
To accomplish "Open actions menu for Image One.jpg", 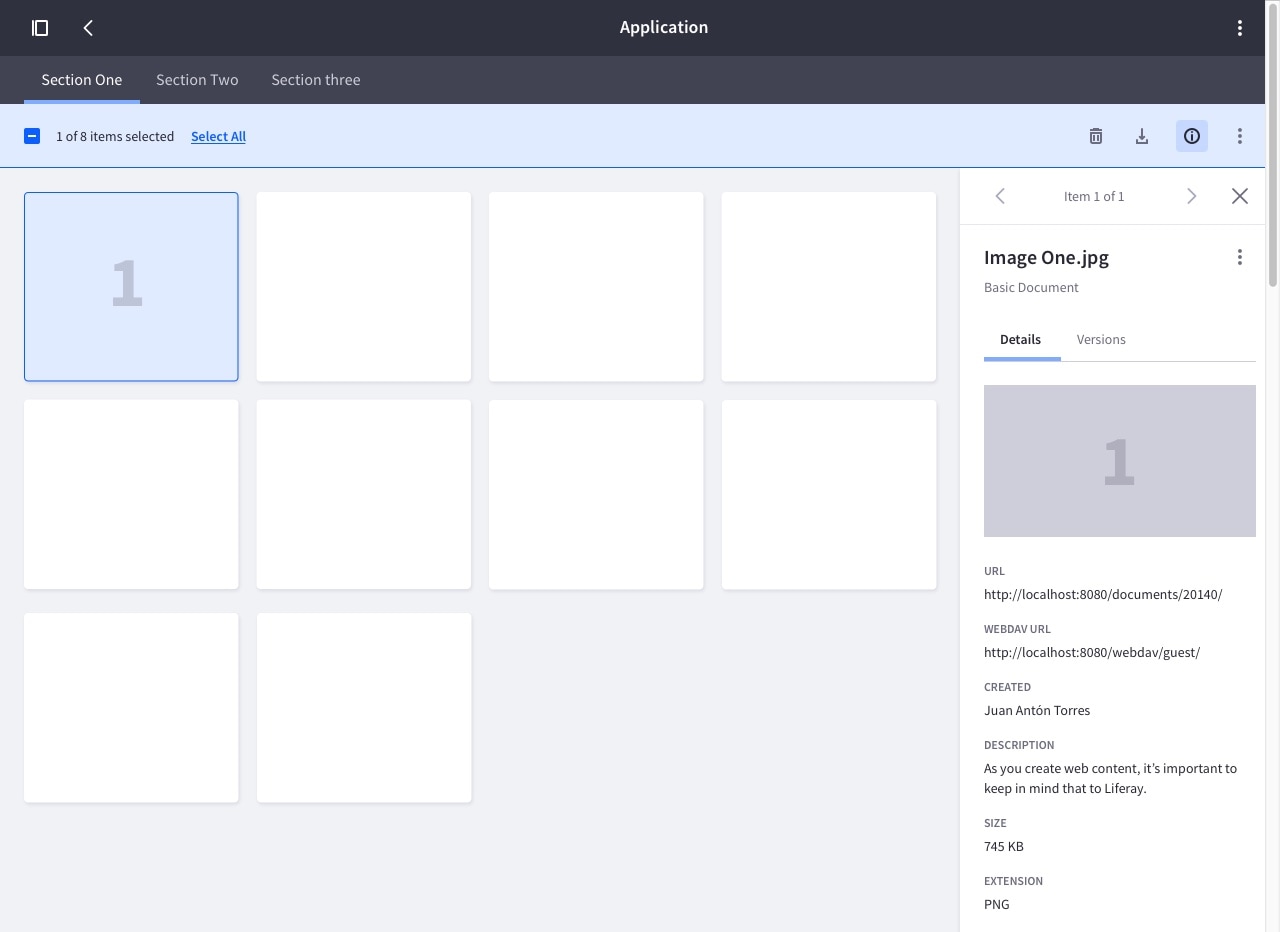I will coord(1239,257).
